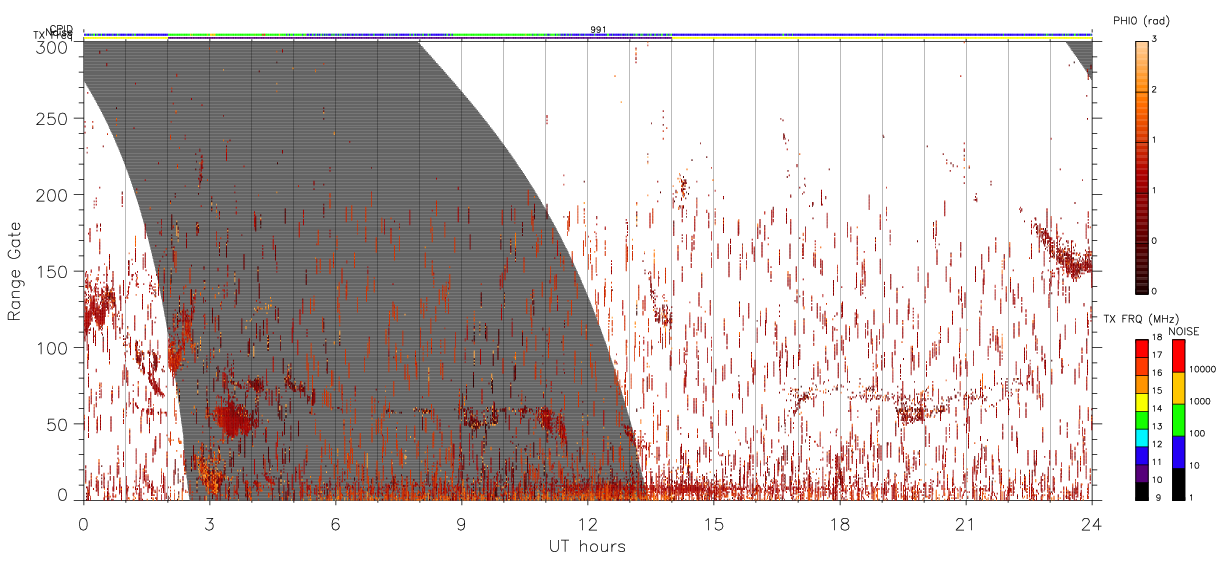This screenshot has height=567, width=1228.
Task: Click the cyan 12–13 MHz TX FRQ swatch
Action: pos(1141,438)
